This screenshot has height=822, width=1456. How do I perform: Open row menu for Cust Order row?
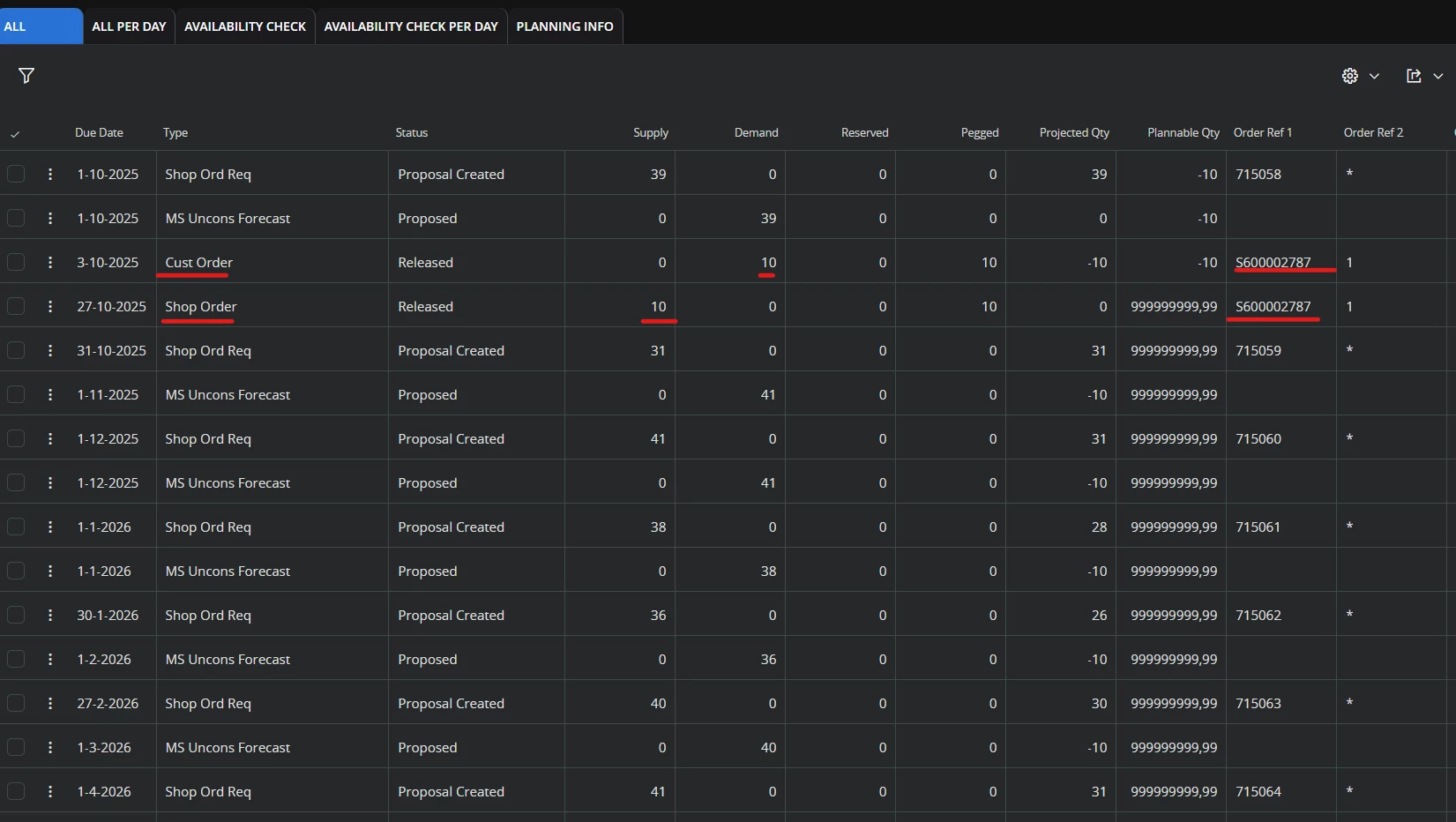50,263
